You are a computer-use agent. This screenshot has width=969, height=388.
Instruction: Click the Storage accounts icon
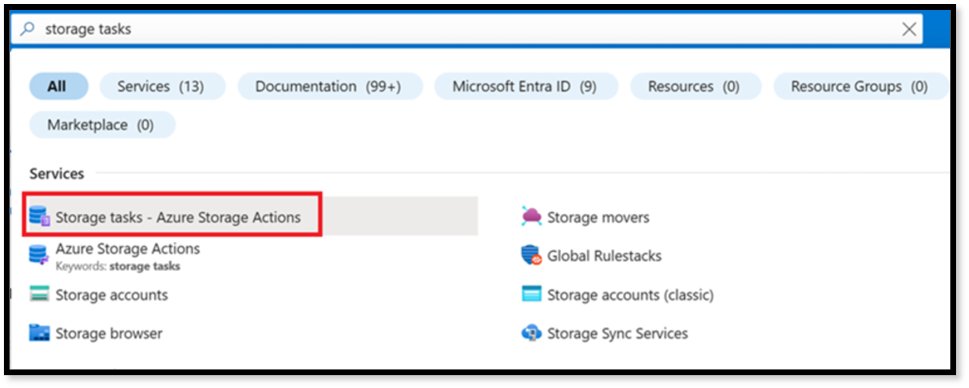pos(39,295)
